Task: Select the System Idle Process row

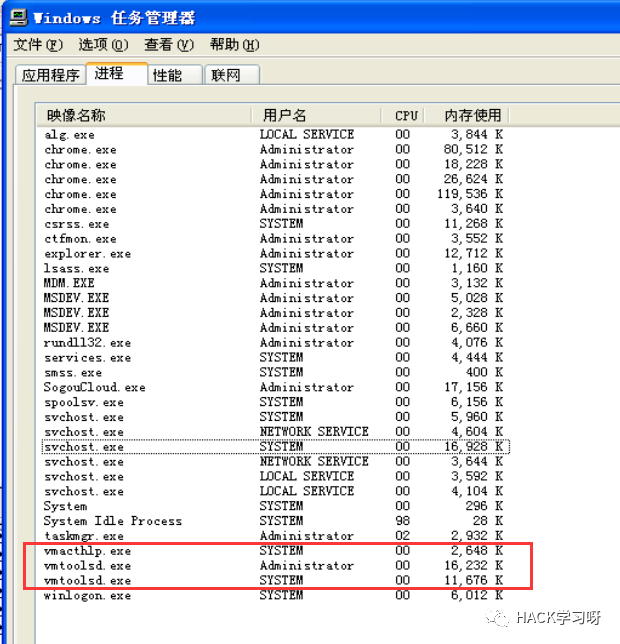Action: tap(275, 520)
